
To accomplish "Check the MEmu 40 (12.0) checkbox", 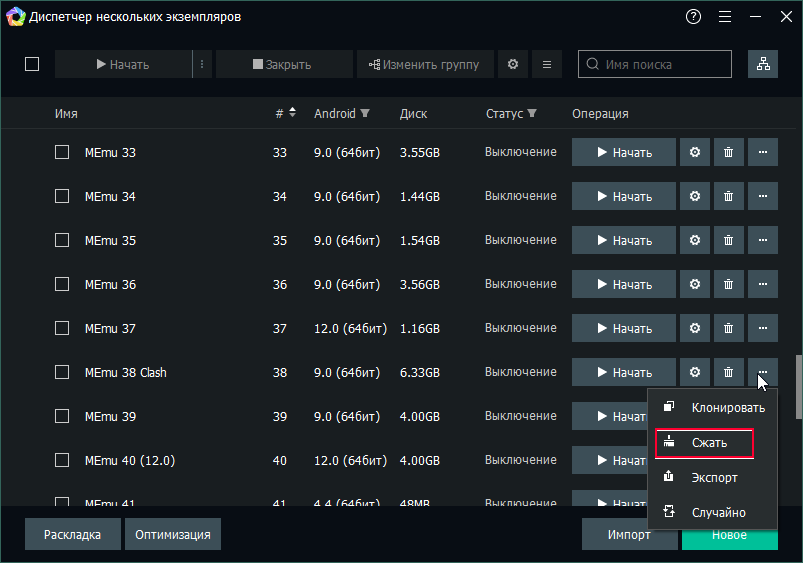I will 62,461.
